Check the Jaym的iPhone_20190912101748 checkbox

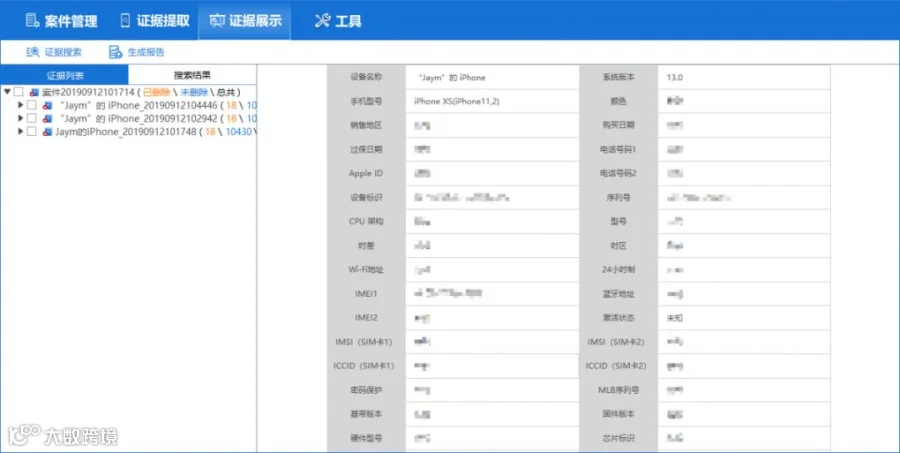[32, 131]
